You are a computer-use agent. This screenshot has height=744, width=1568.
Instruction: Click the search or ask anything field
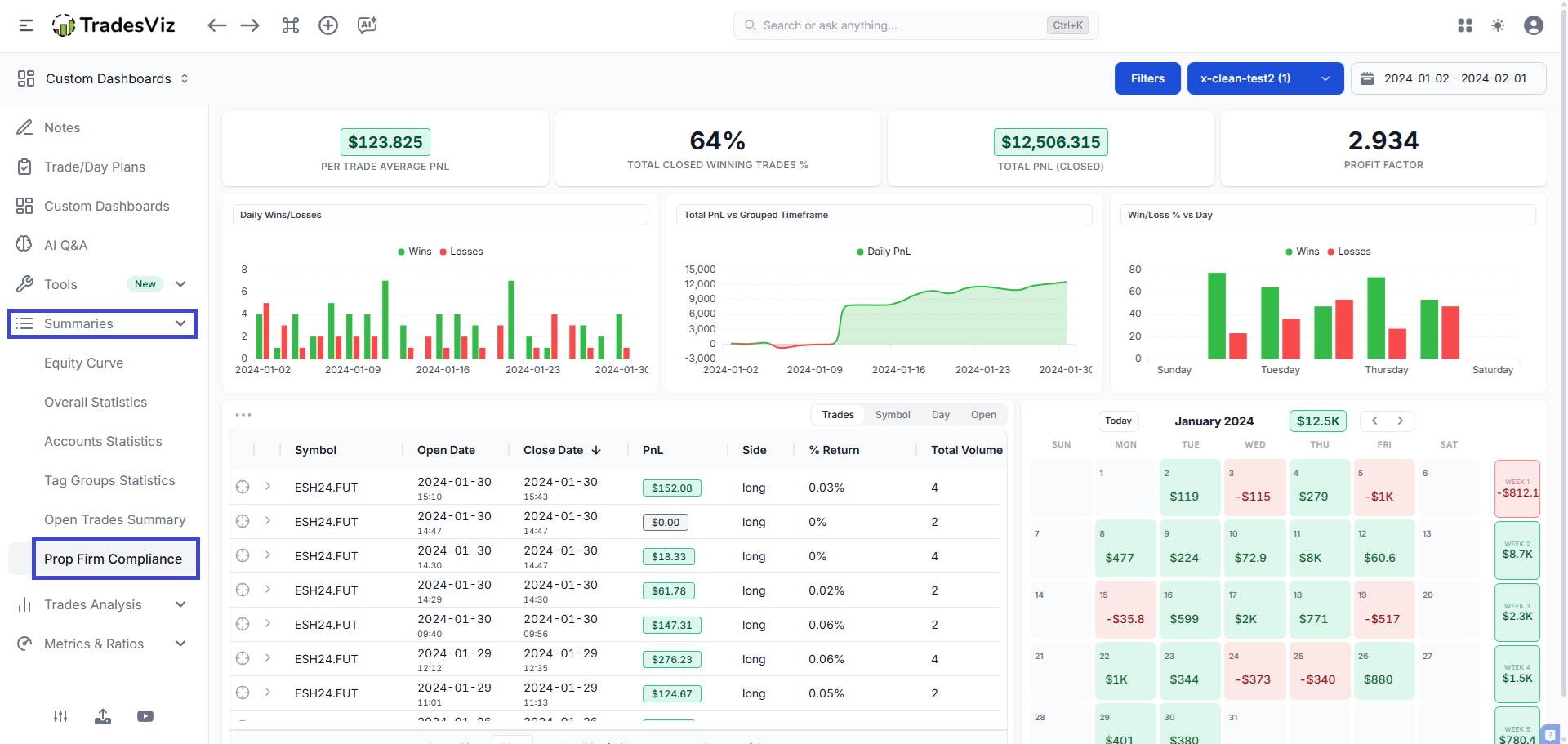(898, 25)
